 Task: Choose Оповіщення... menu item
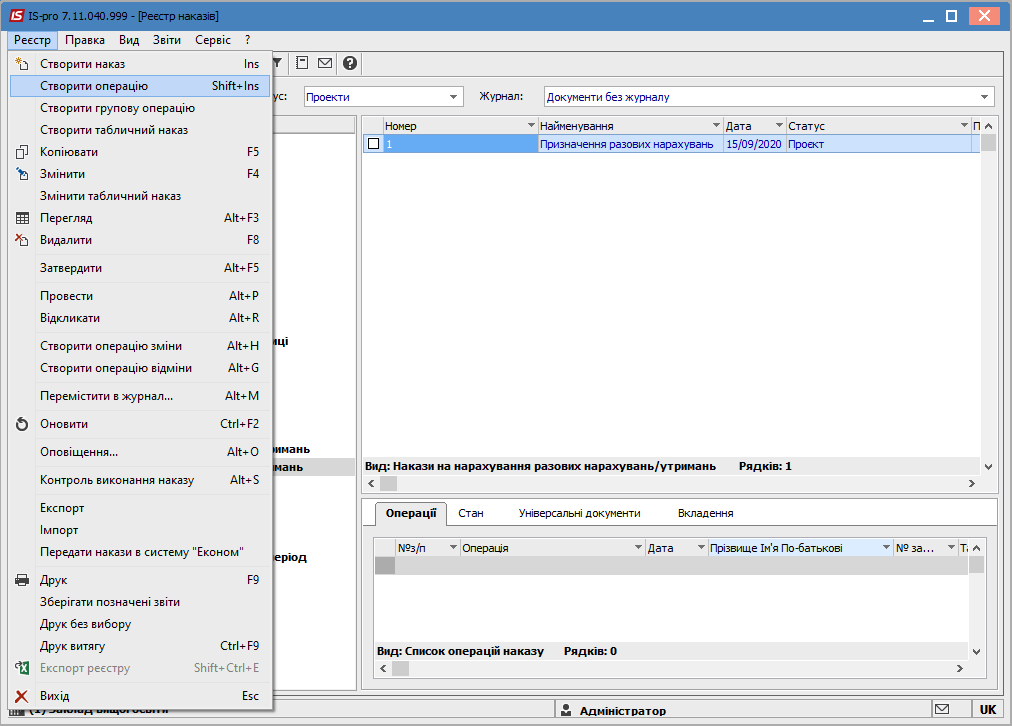140,452
